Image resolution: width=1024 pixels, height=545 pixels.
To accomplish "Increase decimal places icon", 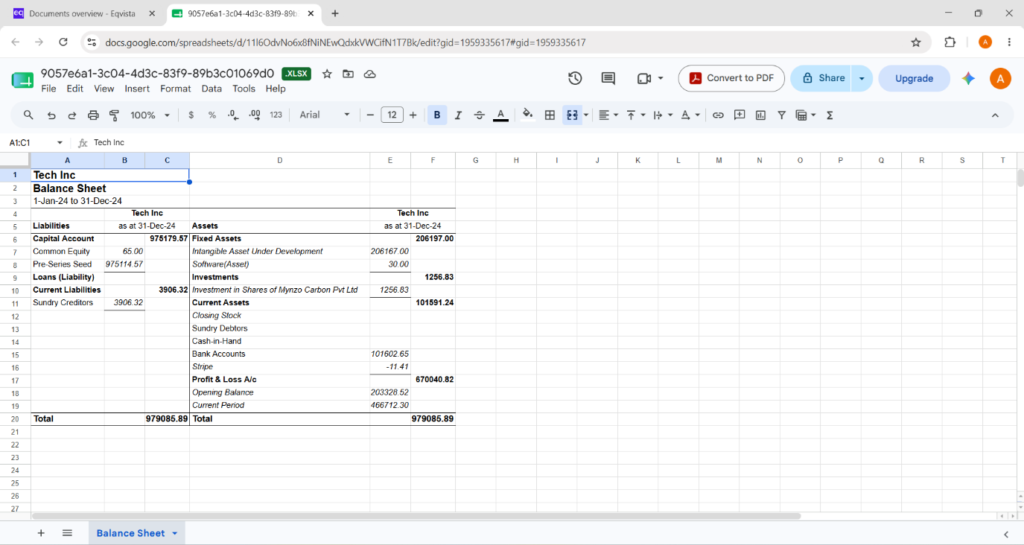I will click(255, 115).
